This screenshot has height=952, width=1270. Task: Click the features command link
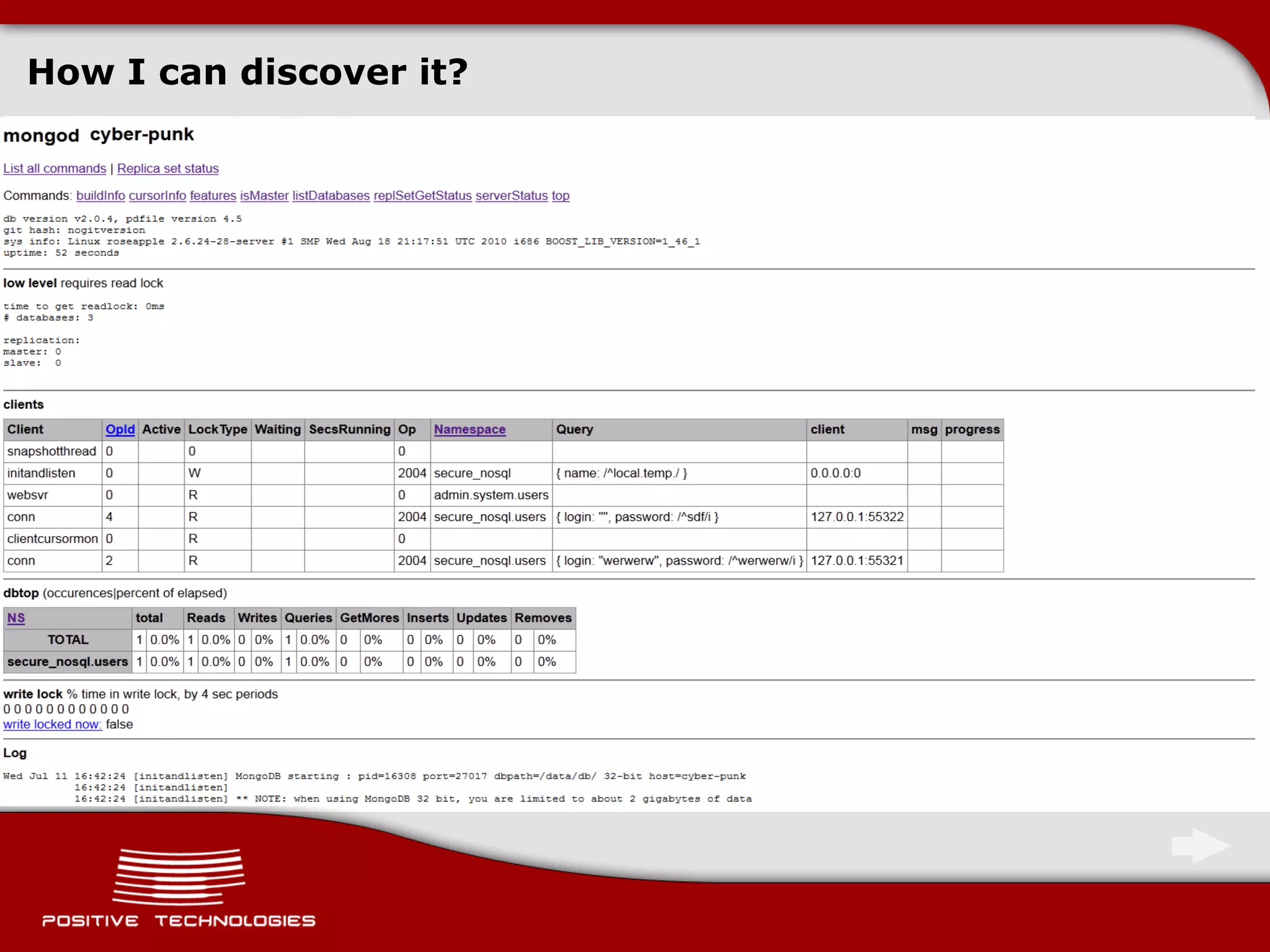click(x=213, y=196)
